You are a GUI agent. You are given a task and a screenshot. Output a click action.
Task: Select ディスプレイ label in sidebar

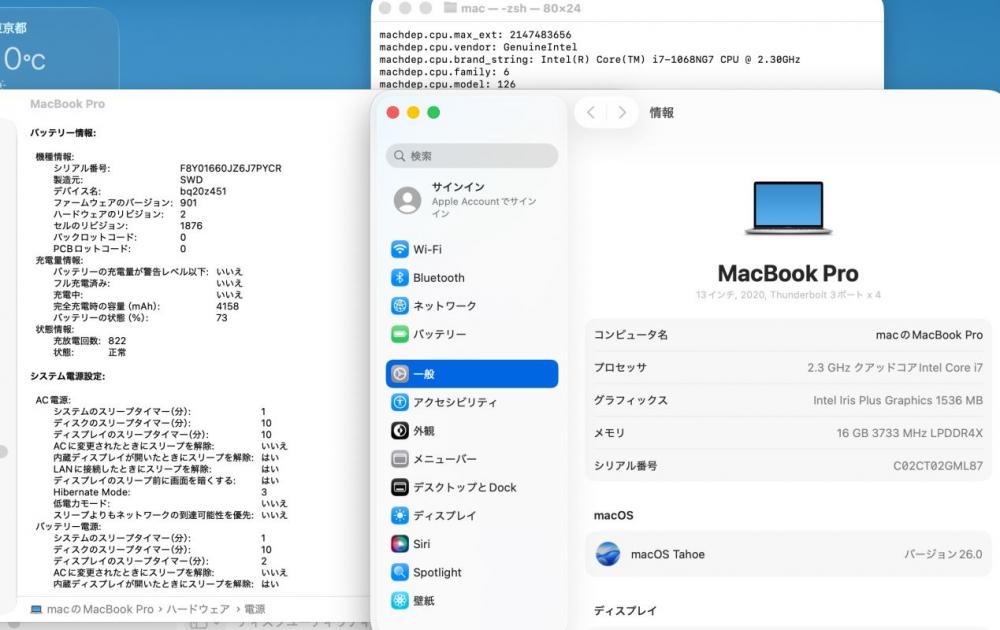tap(445, 515)
